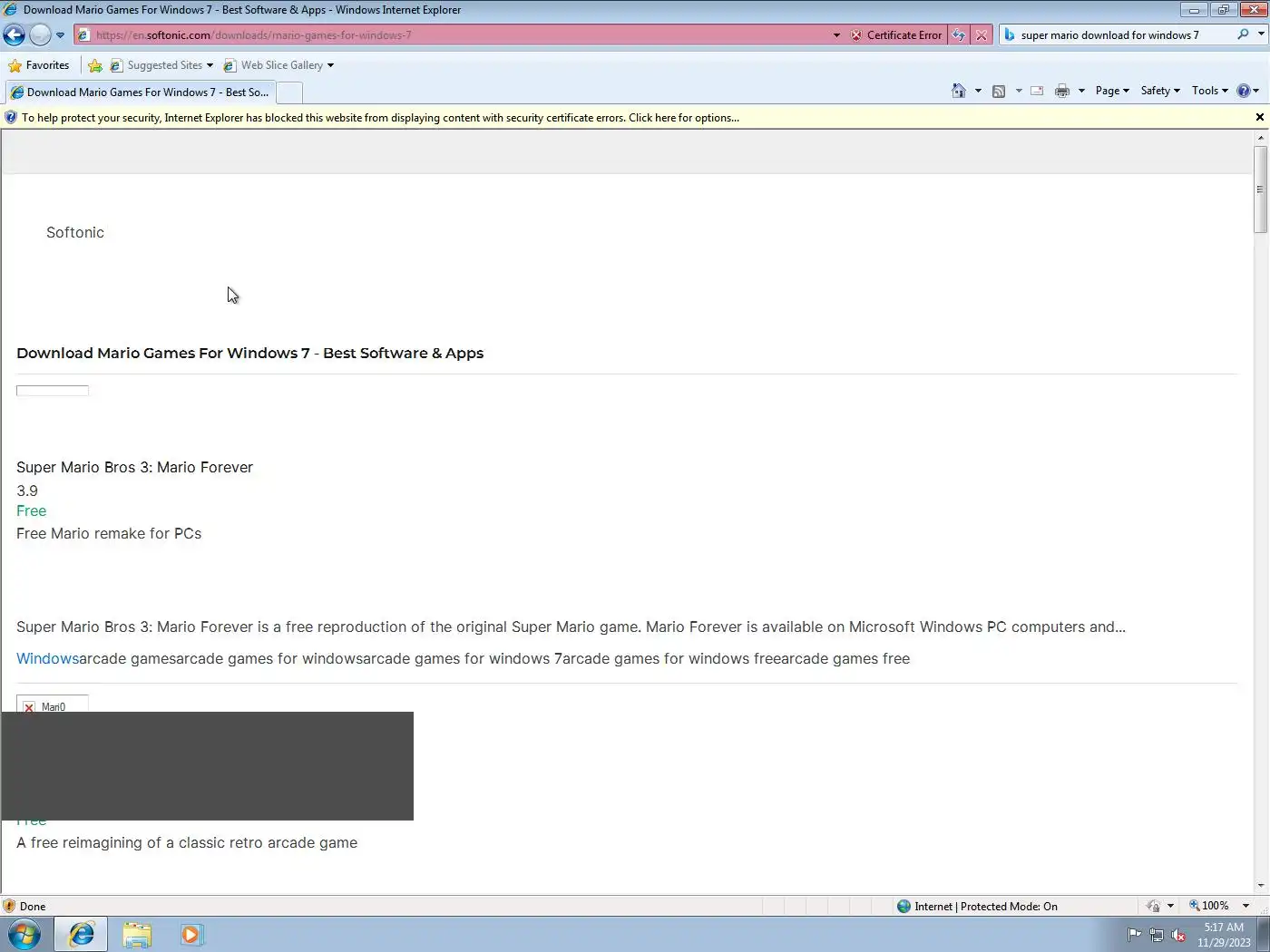This screenshot has width=1270, height=952.
Task: Click the Action Center flag icon
Action: pos(1134,935)
